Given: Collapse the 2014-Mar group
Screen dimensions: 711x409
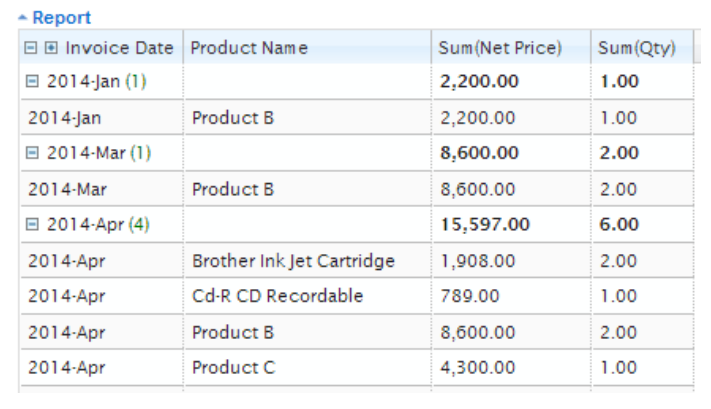Looking at the screenshot, I should (32, 153).
